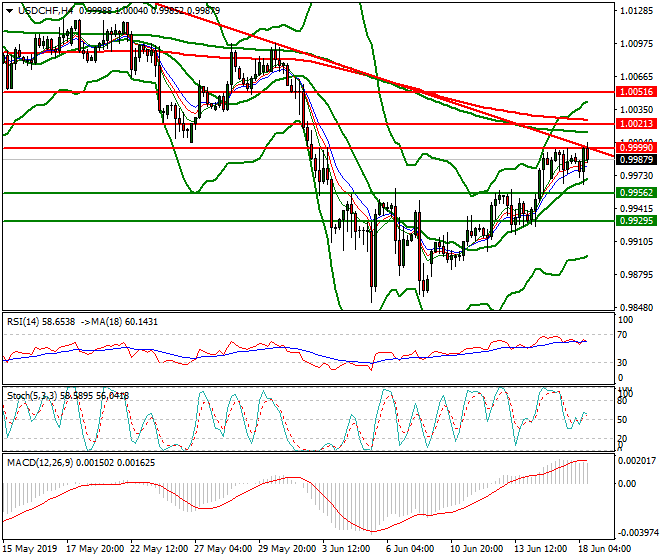Select the green 0.99562 support level label

pyautogui.click(x=636, y=192)
